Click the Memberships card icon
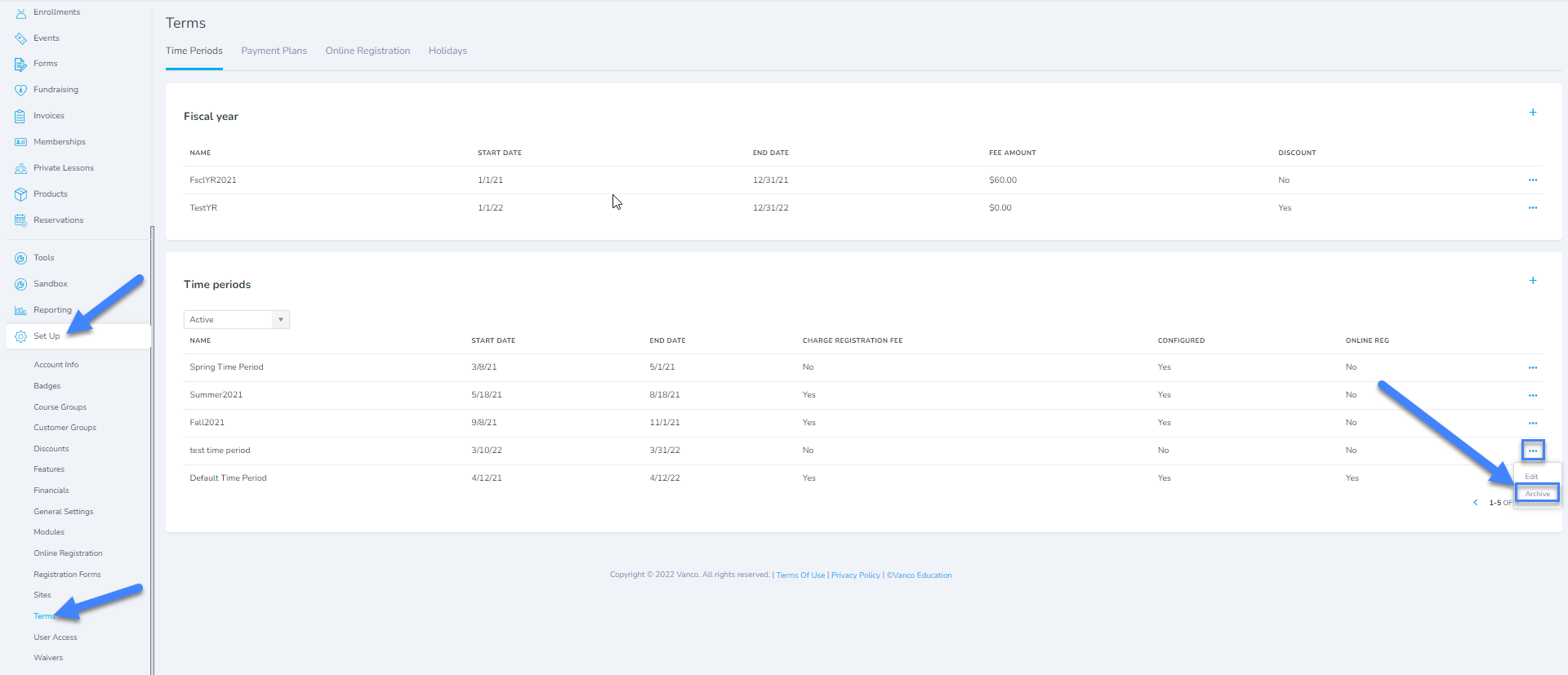 tap(20, 142)
